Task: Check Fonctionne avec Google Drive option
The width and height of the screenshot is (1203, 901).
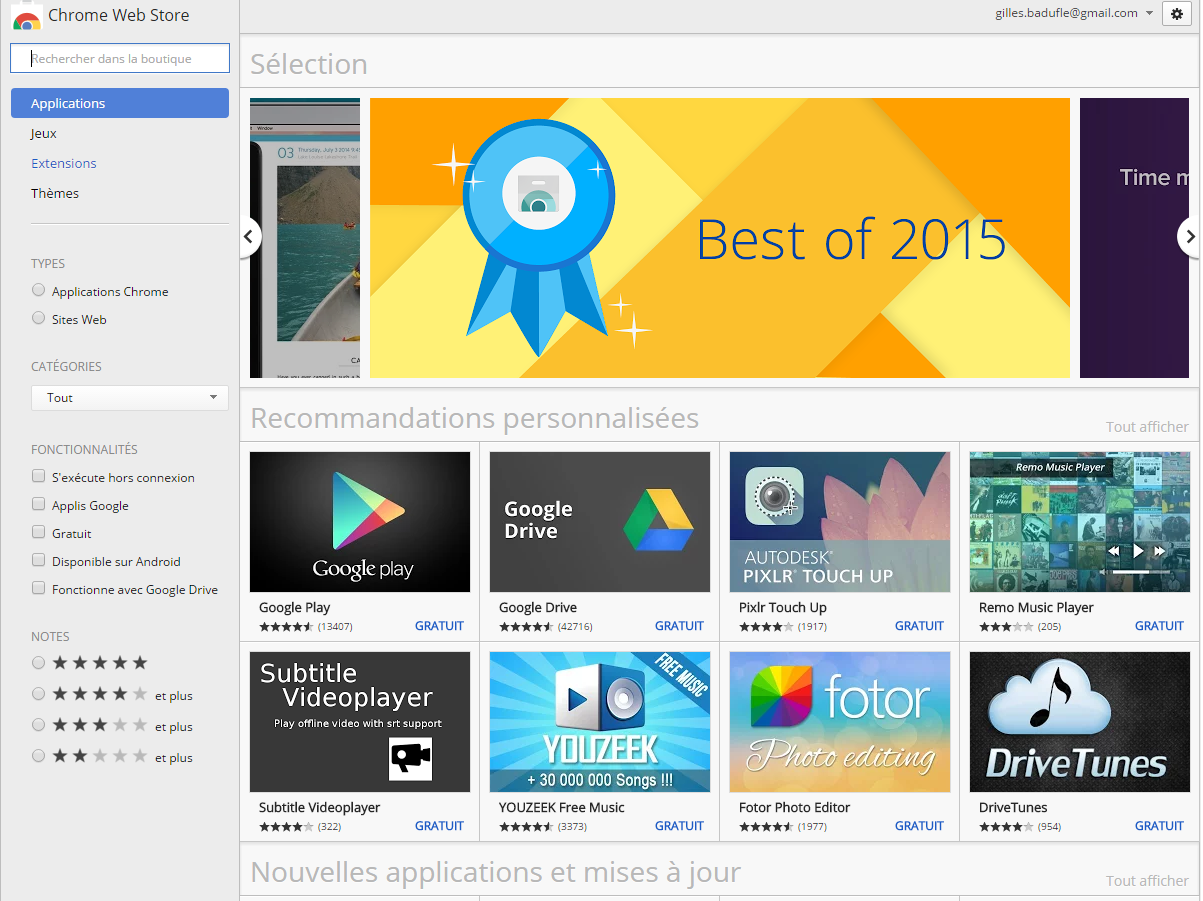Action: tap(39, 589)
